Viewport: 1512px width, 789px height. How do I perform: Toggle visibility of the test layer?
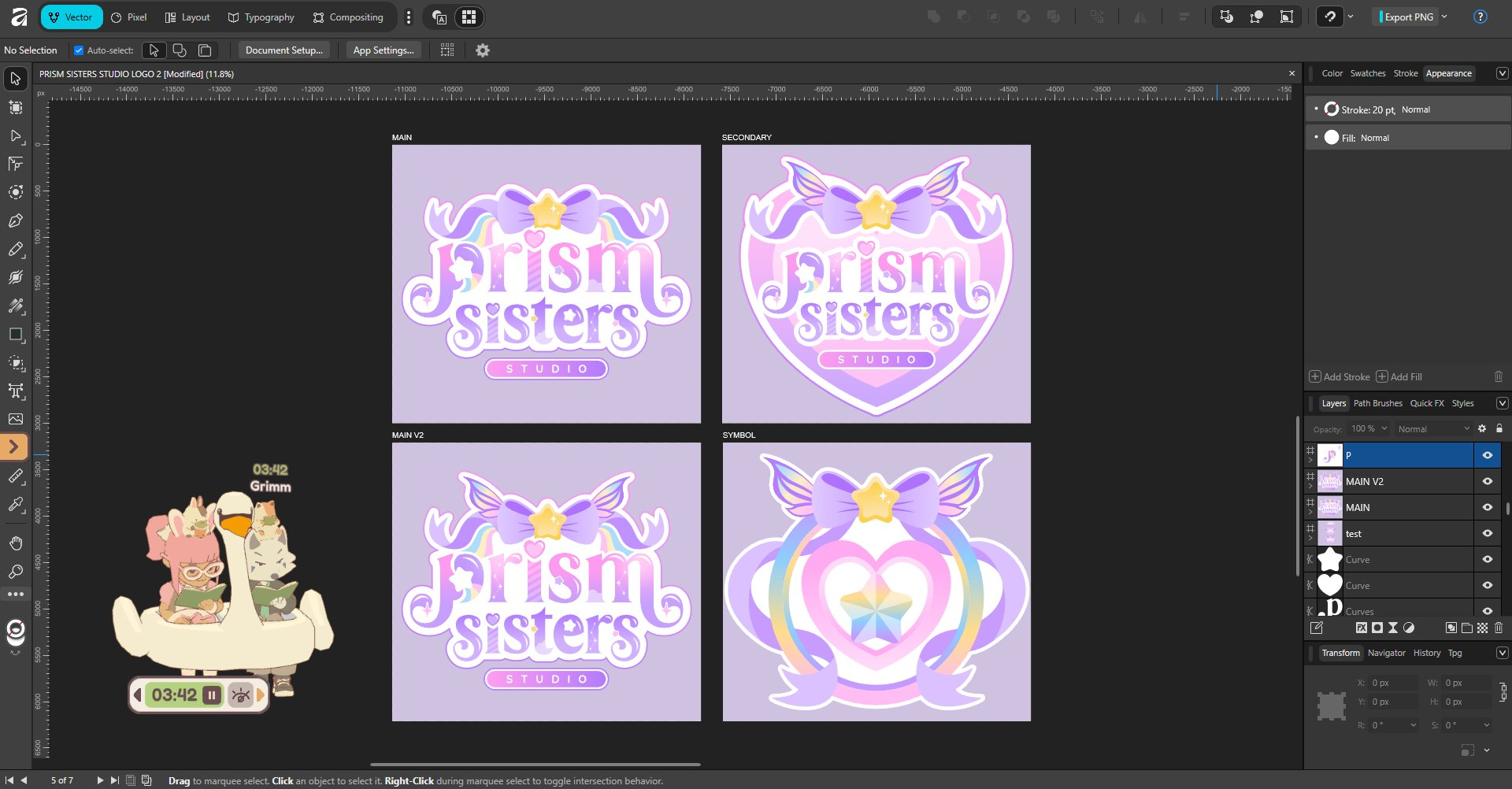[1487, 533]
